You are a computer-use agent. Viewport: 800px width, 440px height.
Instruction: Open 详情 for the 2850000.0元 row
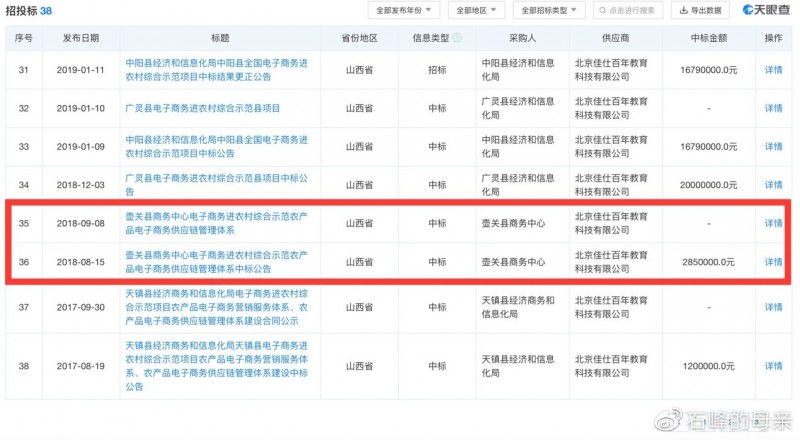click(x=773, y=262)
